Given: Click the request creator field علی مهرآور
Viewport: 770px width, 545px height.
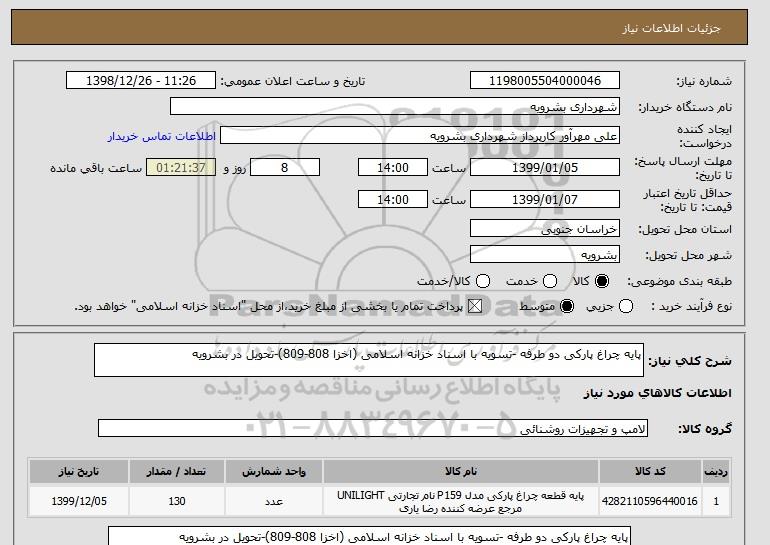Looking at the screenshot, I should (420, 136).
